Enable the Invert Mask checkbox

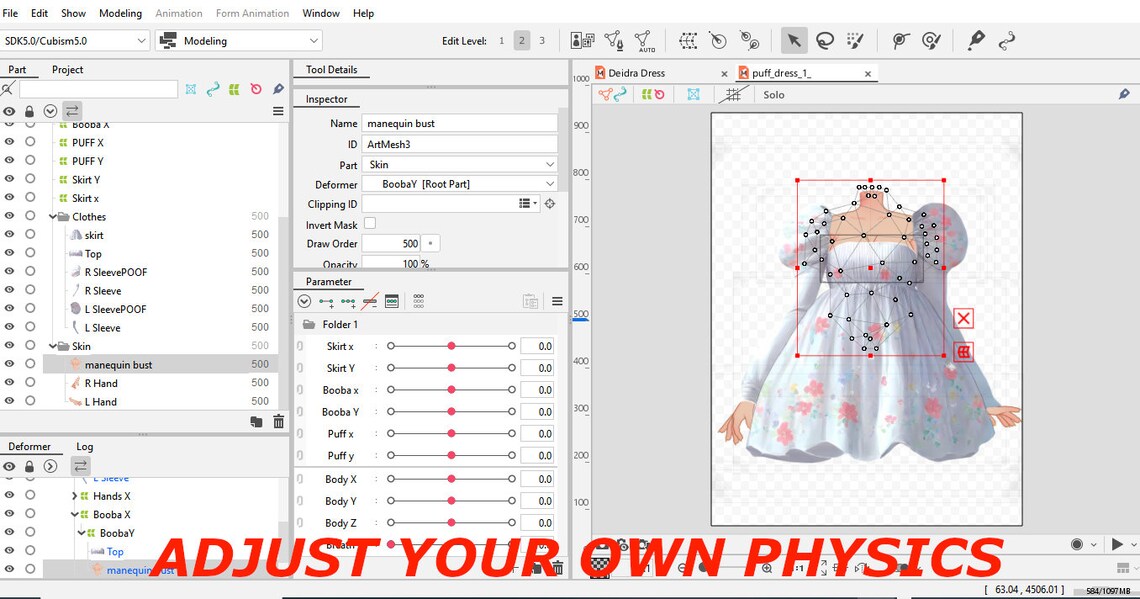(369, 225)
